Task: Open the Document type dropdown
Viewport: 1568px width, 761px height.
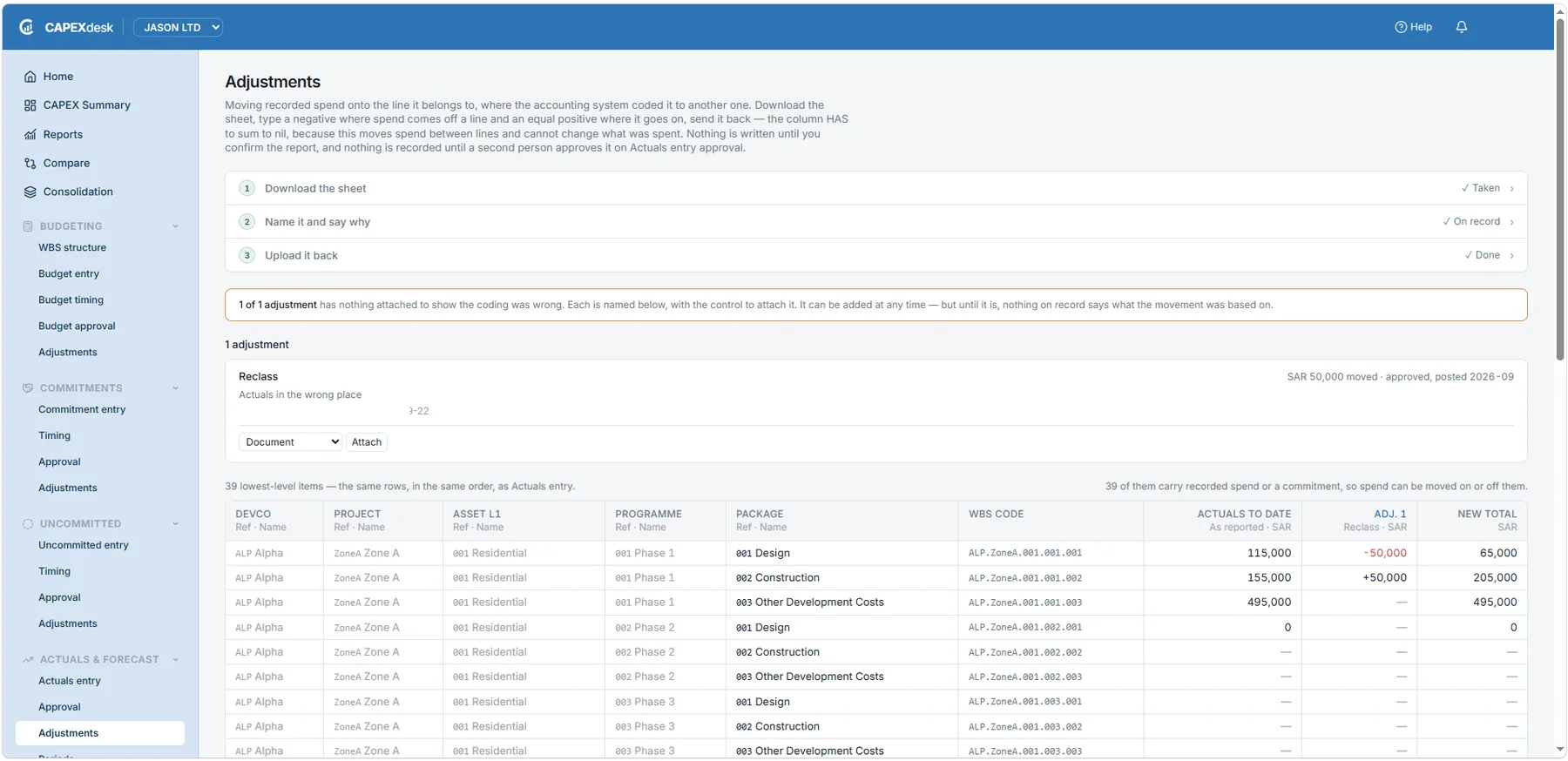Action: (290, 442)
